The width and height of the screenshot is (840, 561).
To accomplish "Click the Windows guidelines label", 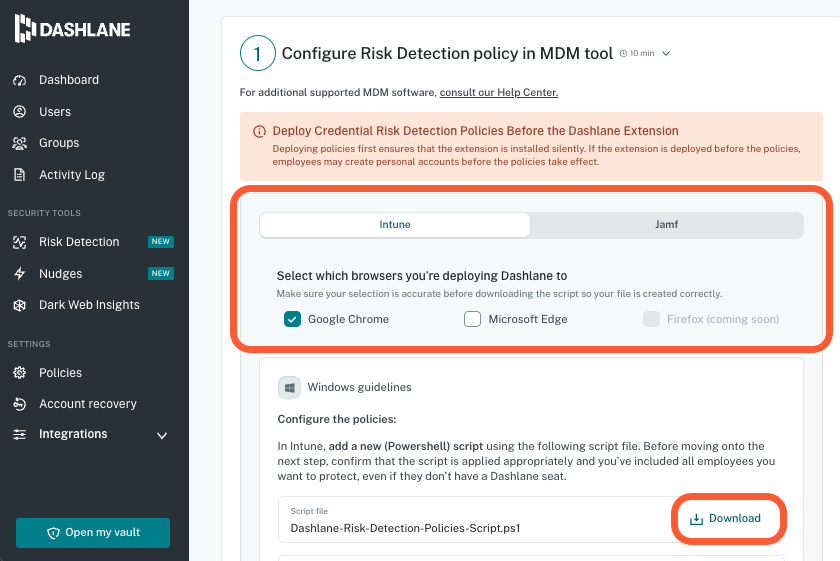I will [x=359, y=387].
